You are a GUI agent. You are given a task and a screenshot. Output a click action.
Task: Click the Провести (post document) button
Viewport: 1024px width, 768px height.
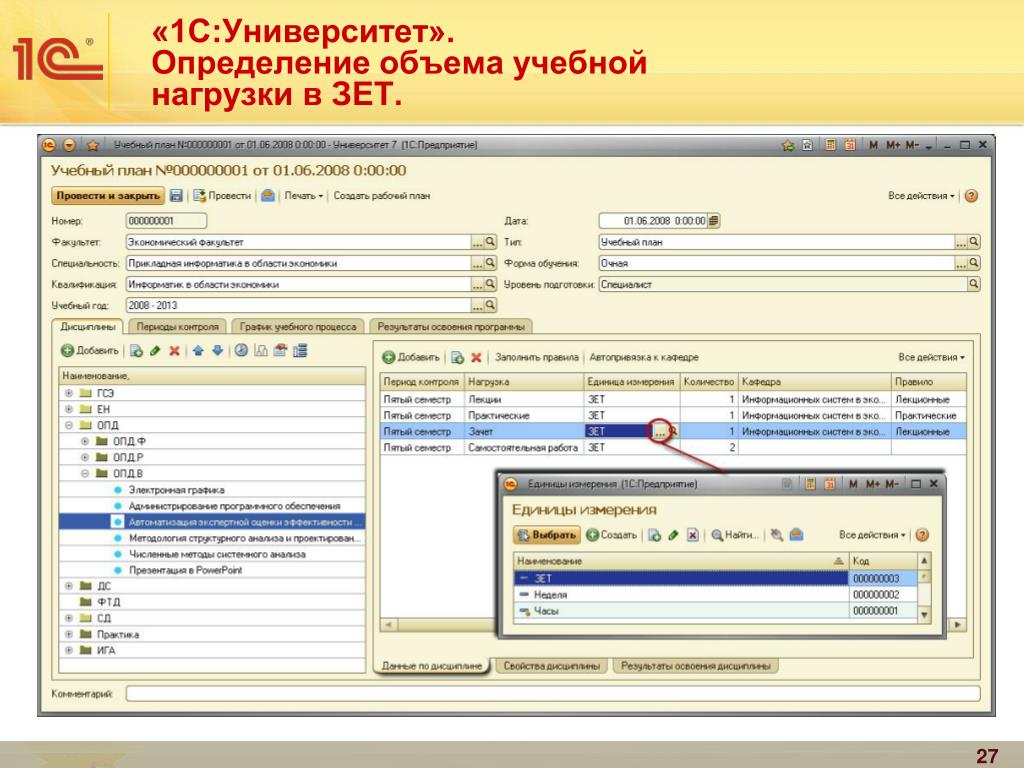222,195
